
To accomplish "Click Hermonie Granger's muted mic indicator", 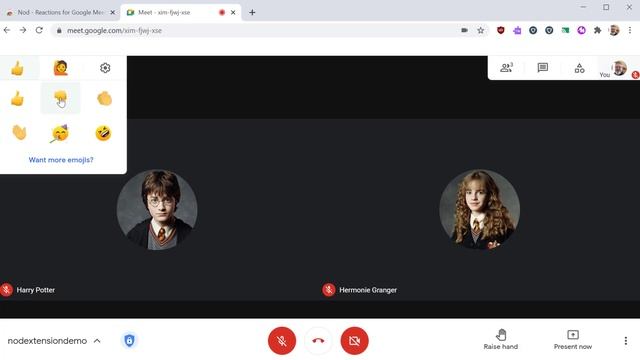I will pyautogui.click(x=329, y=290).
